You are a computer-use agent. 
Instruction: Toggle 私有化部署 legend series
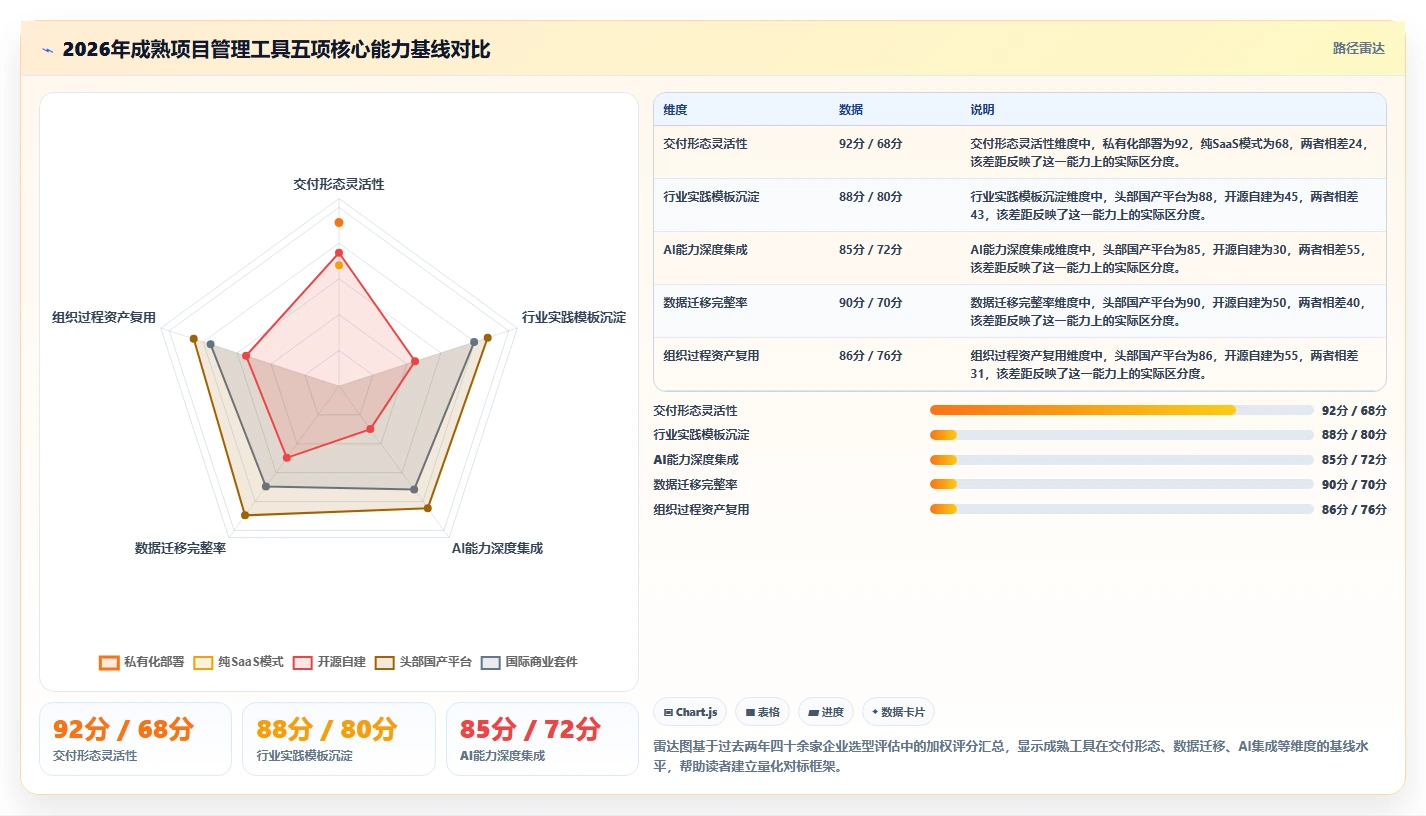(x=142, y=662)
